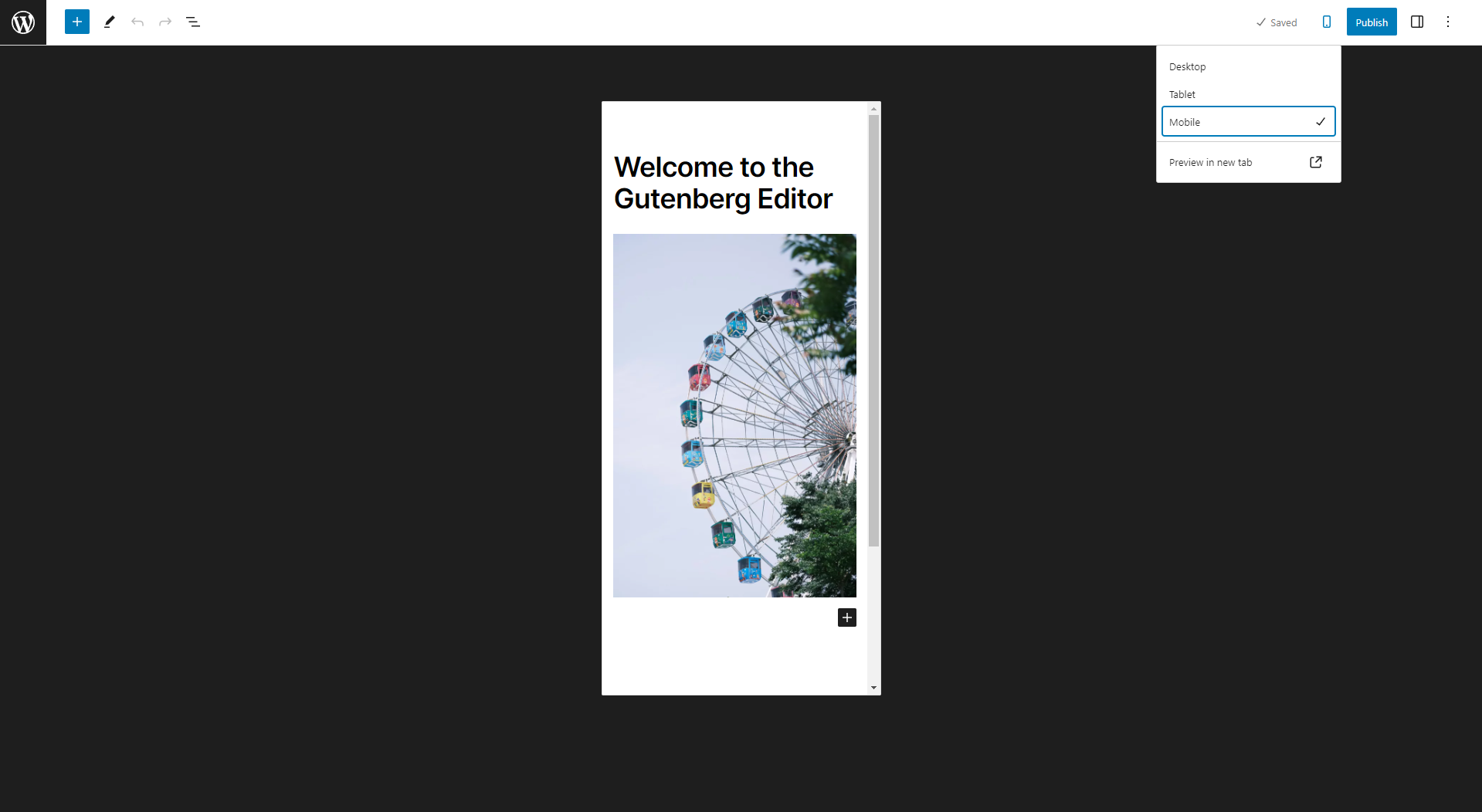Switch preview to Desktop
The width and height of the screenshot is (1482, 812).
(x=1248, y=66)
